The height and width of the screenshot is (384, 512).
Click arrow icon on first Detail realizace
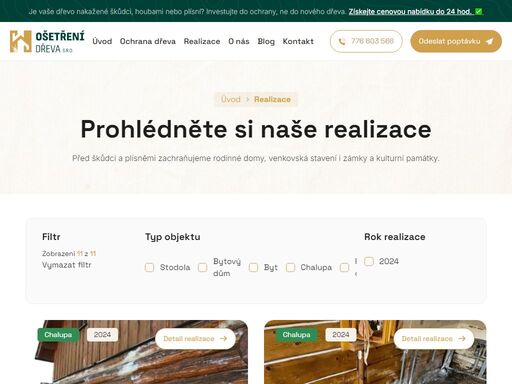coord(224,339)
